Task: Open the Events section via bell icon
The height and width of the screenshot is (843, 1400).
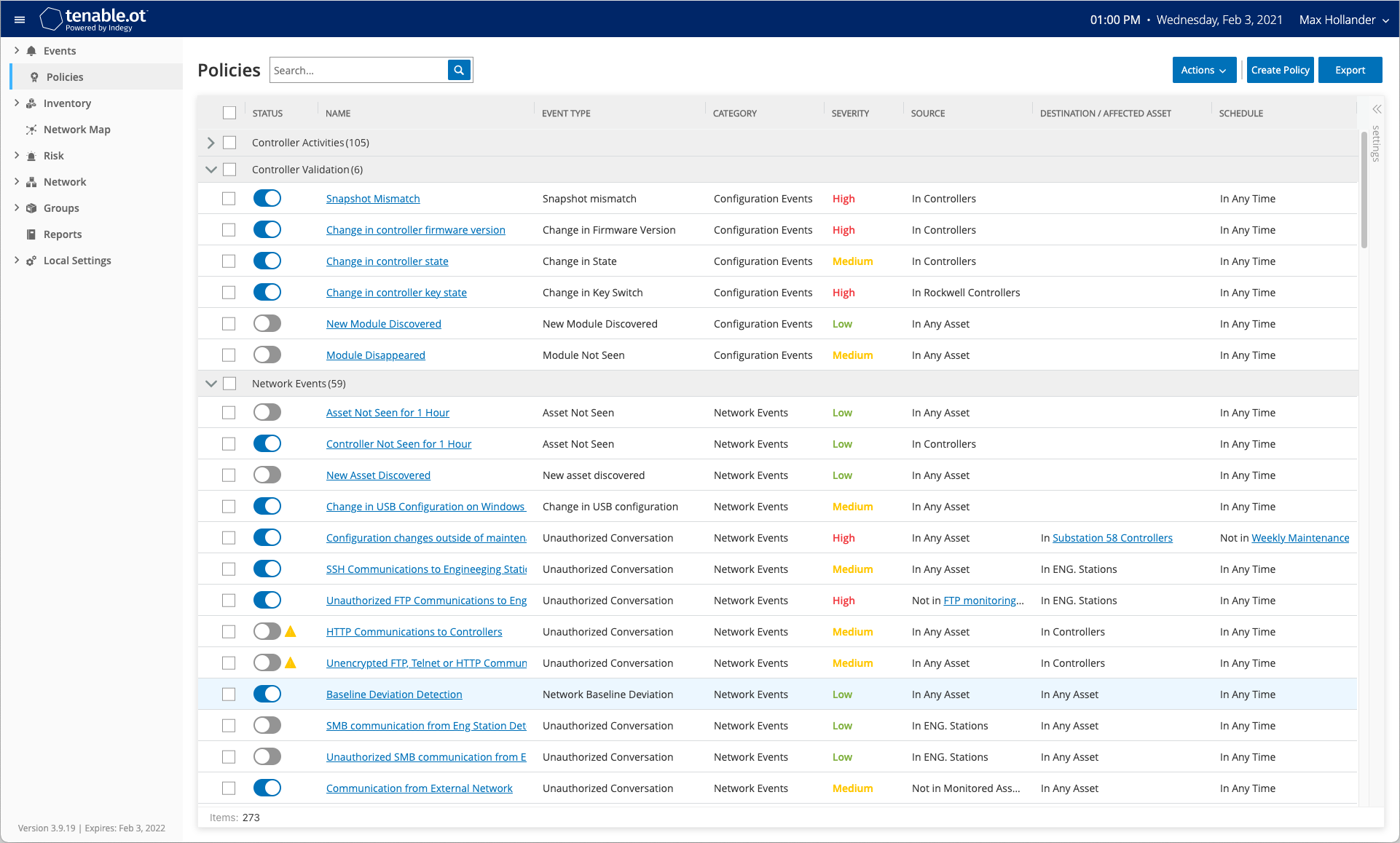Action: (31, 50)
